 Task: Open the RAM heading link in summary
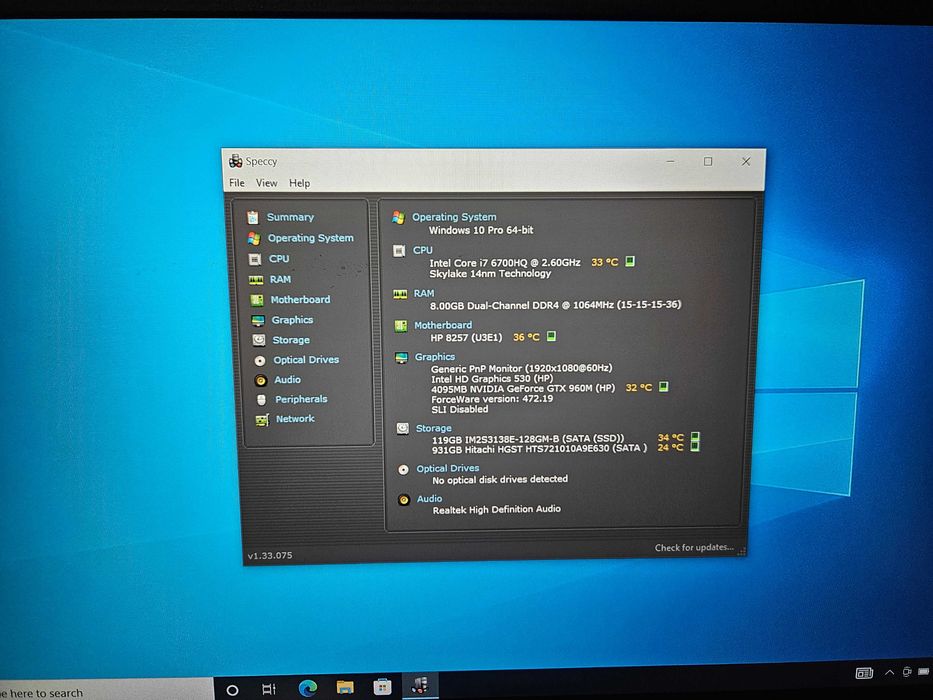pyautogui.click(x=424, y=293)
